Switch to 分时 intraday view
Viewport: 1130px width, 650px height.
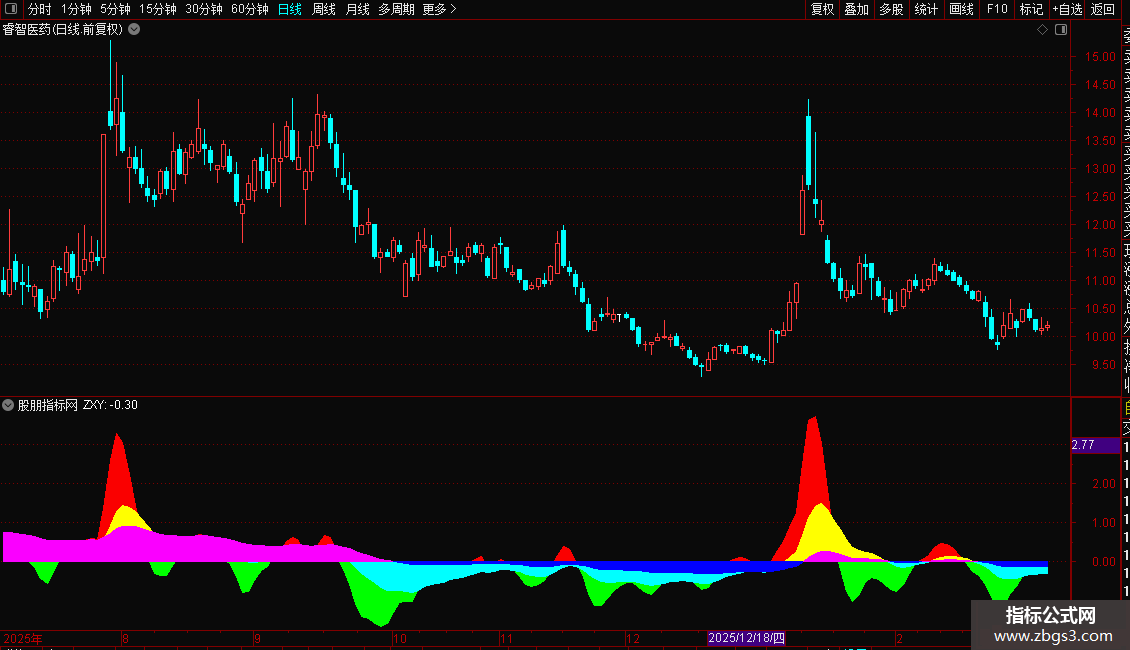click(x=40, y=9)
